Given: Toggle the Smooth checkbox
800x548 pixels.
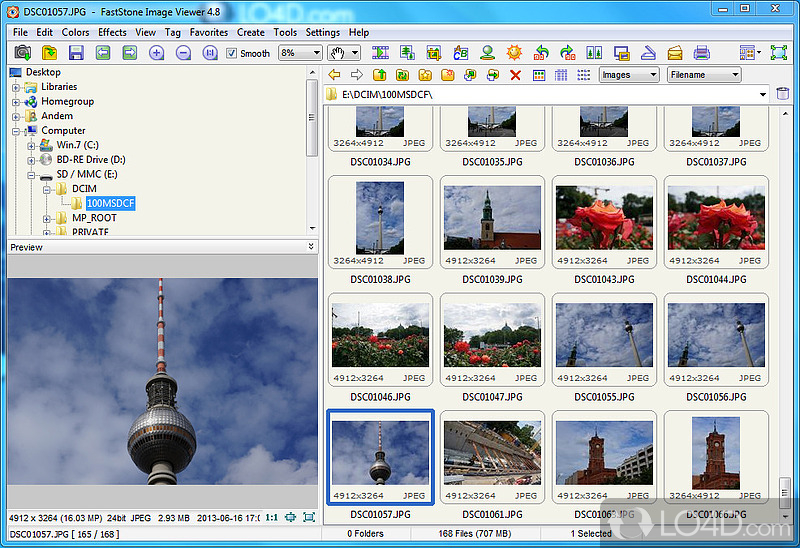Looking at the screenshot, I should [x=232, y=53].
